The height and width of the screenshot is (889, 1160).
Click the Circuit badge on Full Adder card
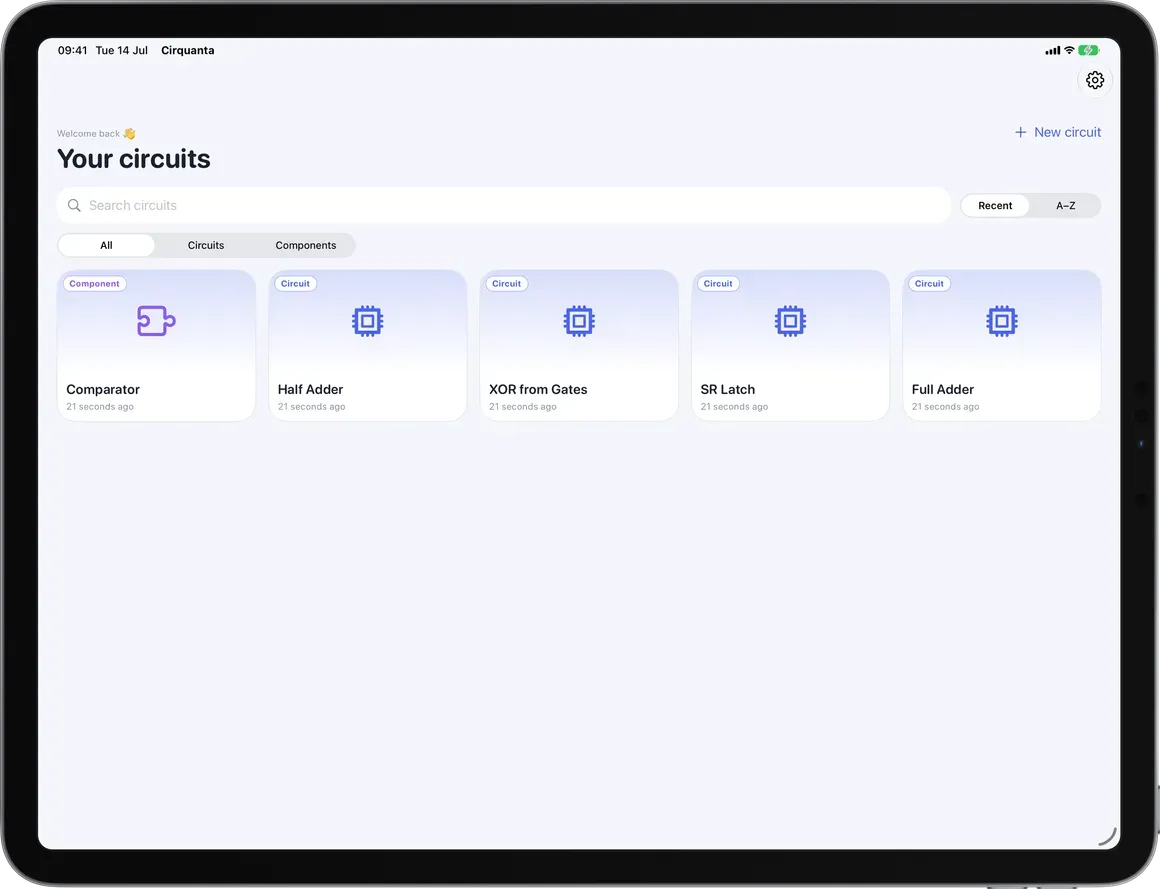point(929,284)
